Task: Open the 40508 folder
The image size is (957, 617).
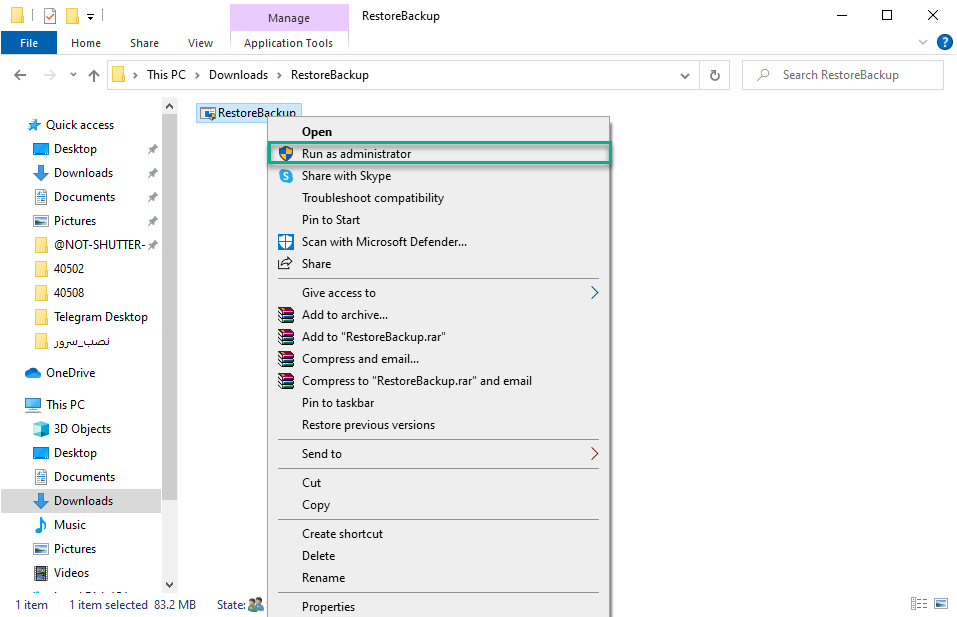Action: pyautogui.click(x=69, y=293)
